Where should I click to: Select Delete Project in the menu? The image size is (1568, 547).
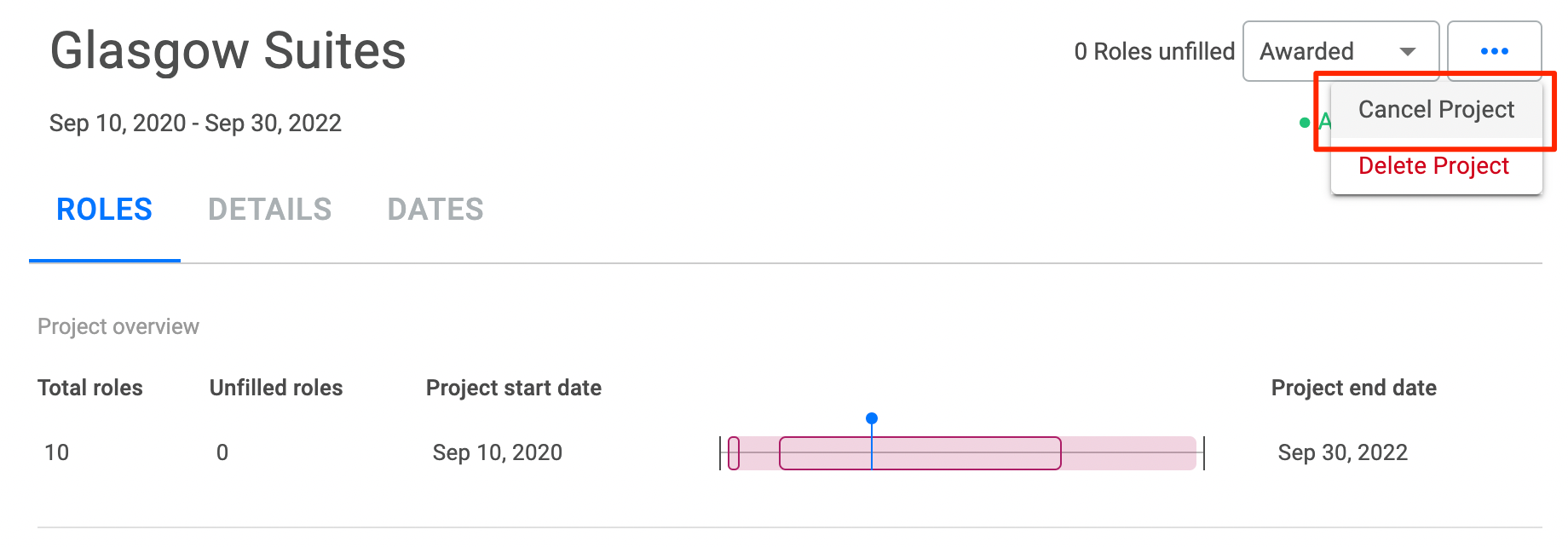click(1433, 166)
